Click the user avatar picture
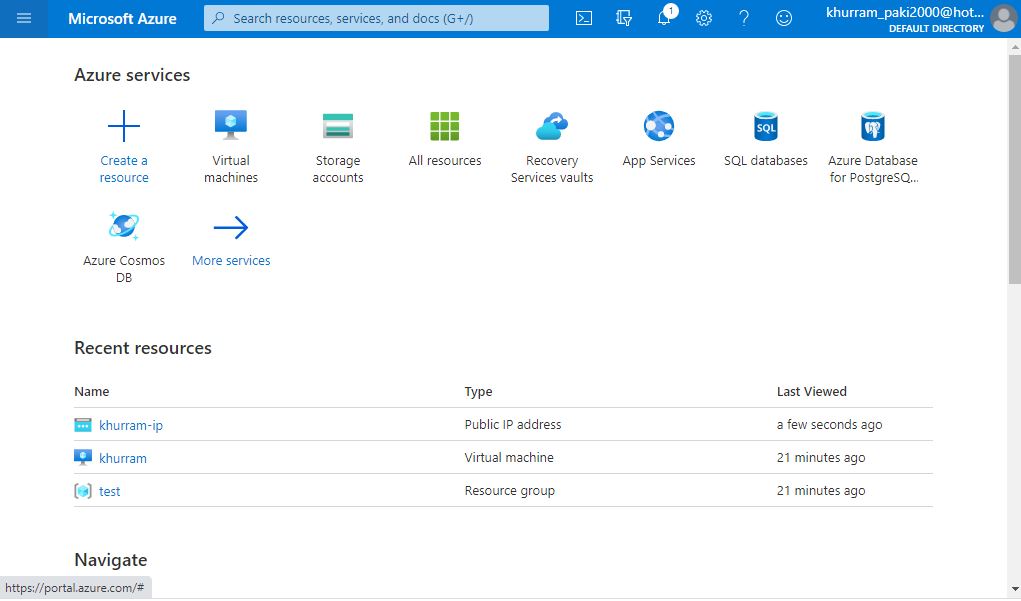The height and width of the screenshot is (601, 1021). 1003,18
